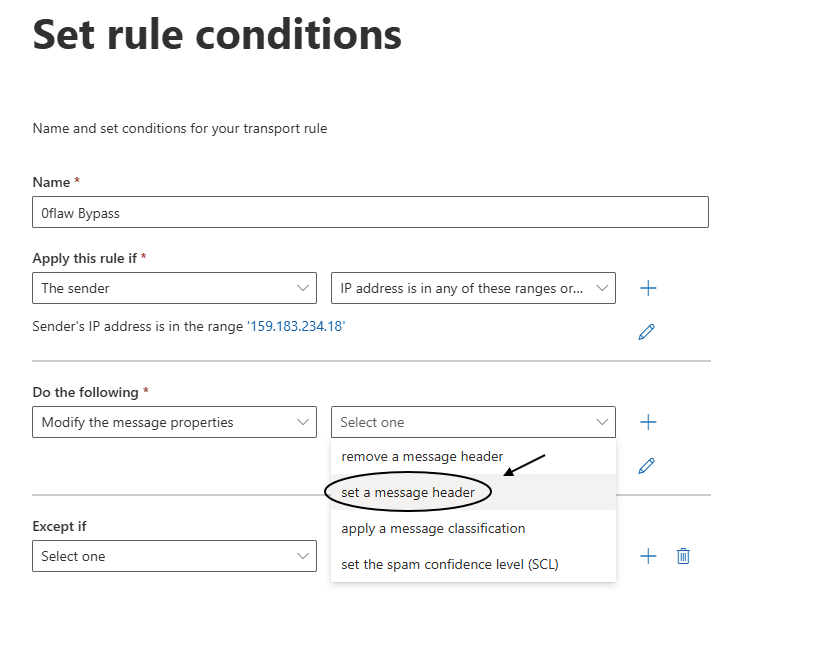This screenshot has height=655, width=816.
Task: Add another condition with the plus icon
Action: pyautogui.click(x=648, y=288)
